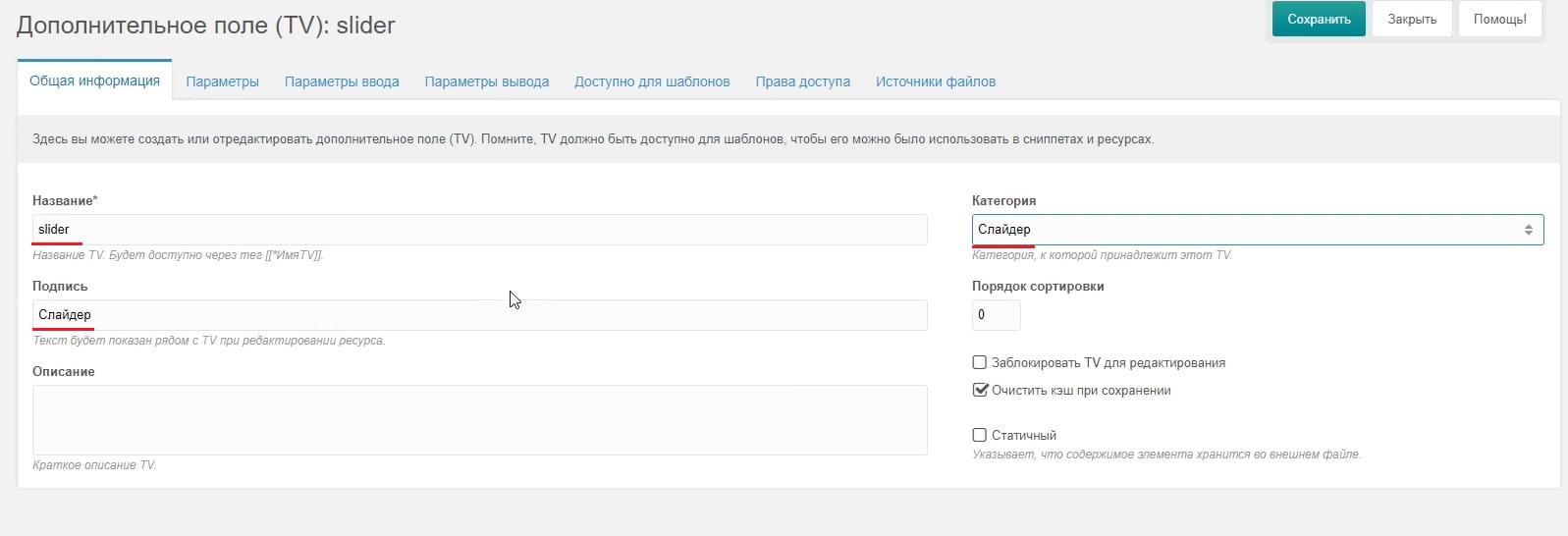Viewport: 1568px width, 536px height.
Task: Click the Сохранить button
Action: point(1319,20)
